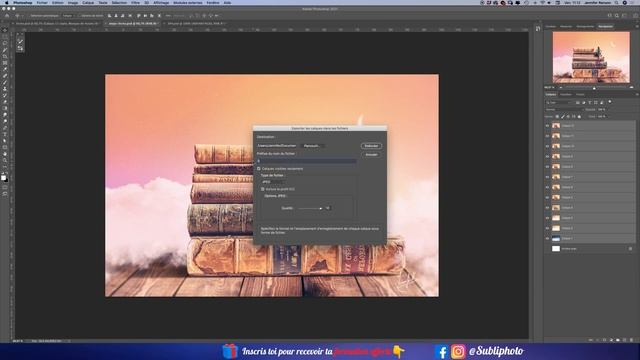This screenshot has height=360, width=640.
Task: Click the search icon in options bar
Action: point(617,16)
